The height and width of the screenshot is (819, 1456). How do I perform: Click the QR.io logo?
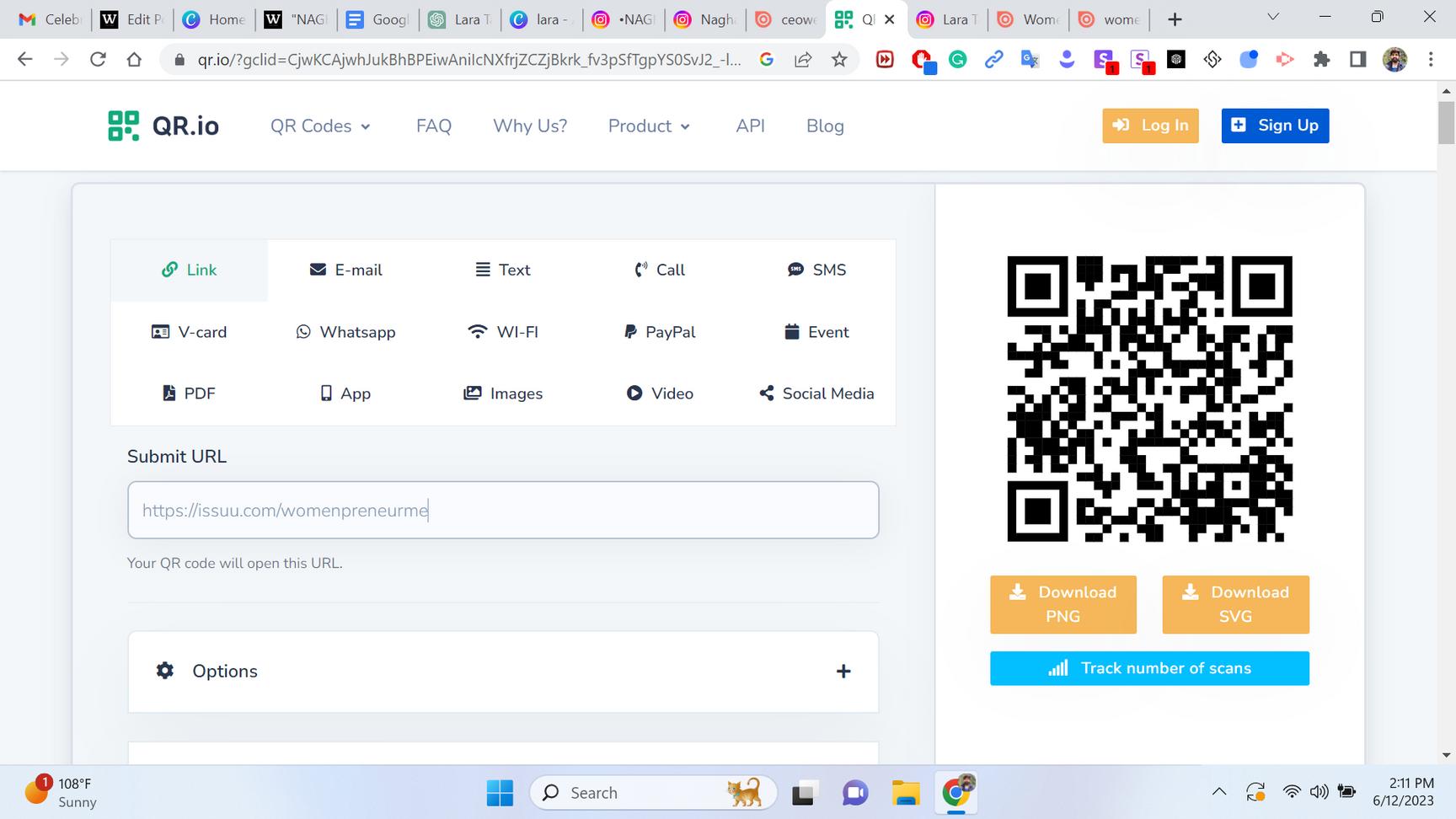pyautogui.click(x=163, y=126)
